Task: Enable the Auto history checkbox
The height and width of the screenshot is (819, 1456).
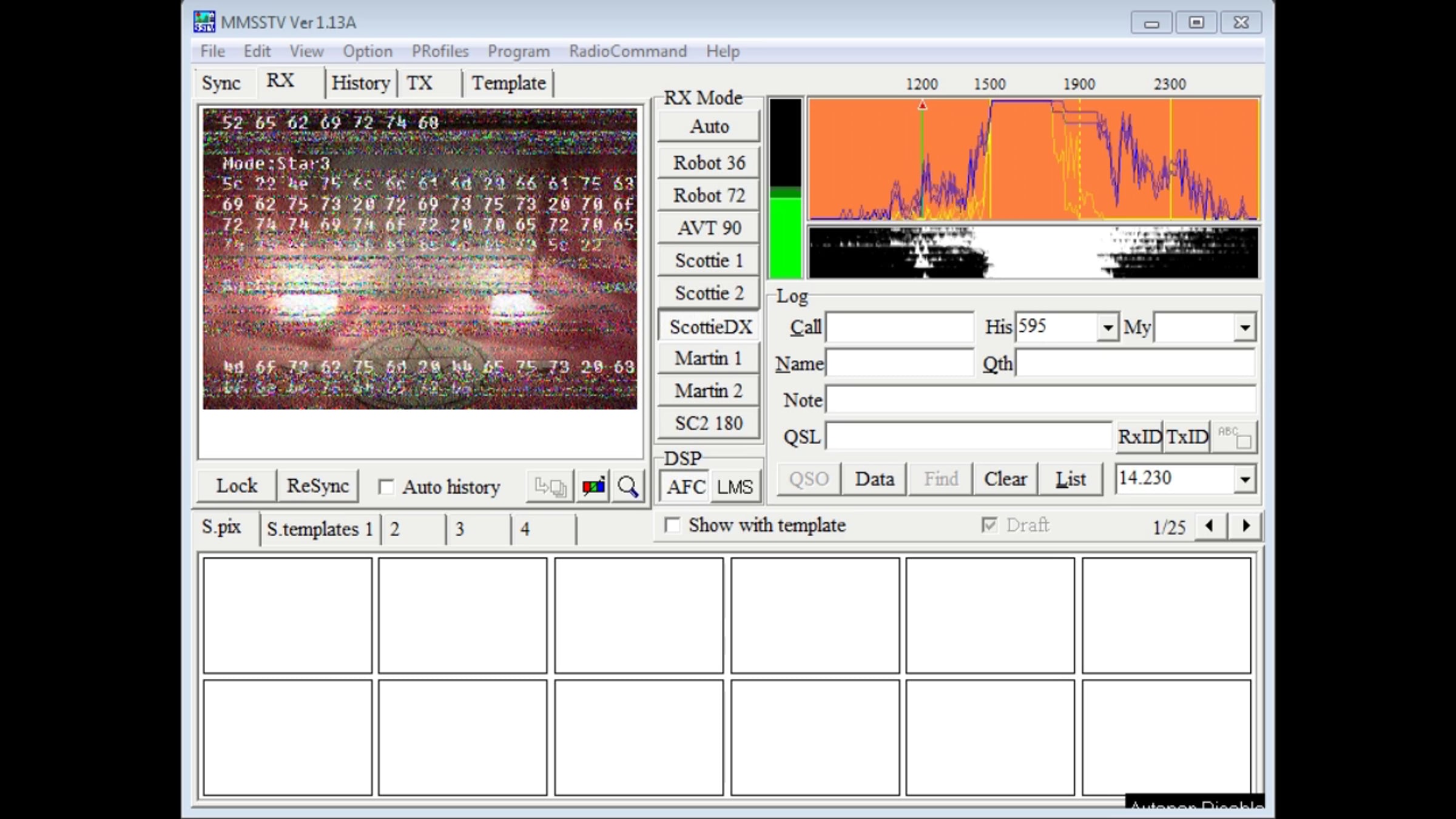Action: point(386,487)
